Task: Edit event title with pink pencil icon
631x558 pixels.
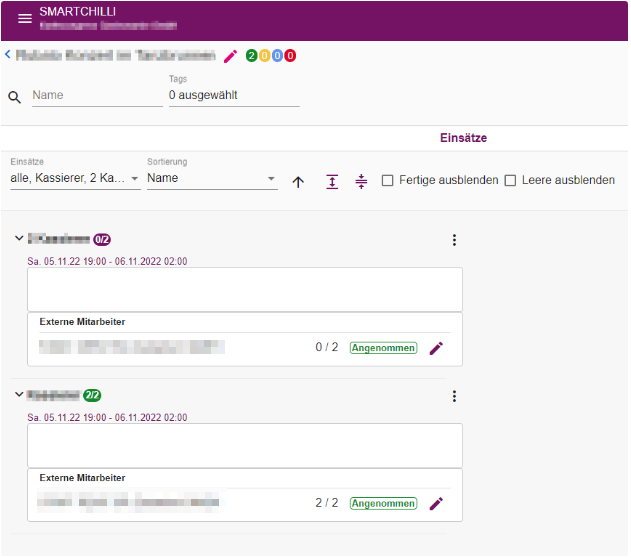Action: coord(231,56)
